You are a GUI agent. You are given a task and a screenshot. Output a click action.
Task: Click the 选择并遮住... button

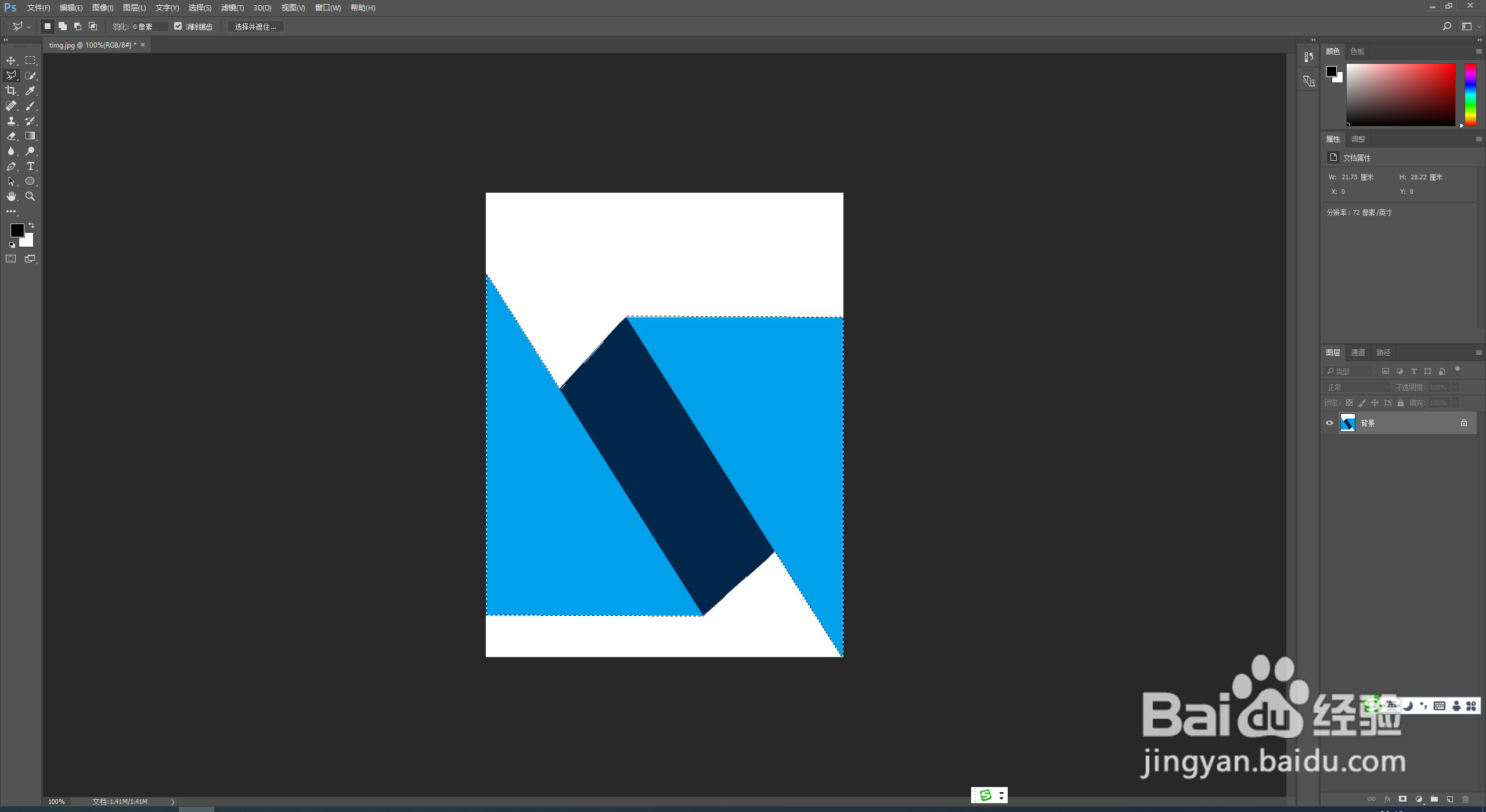point(255,27)
